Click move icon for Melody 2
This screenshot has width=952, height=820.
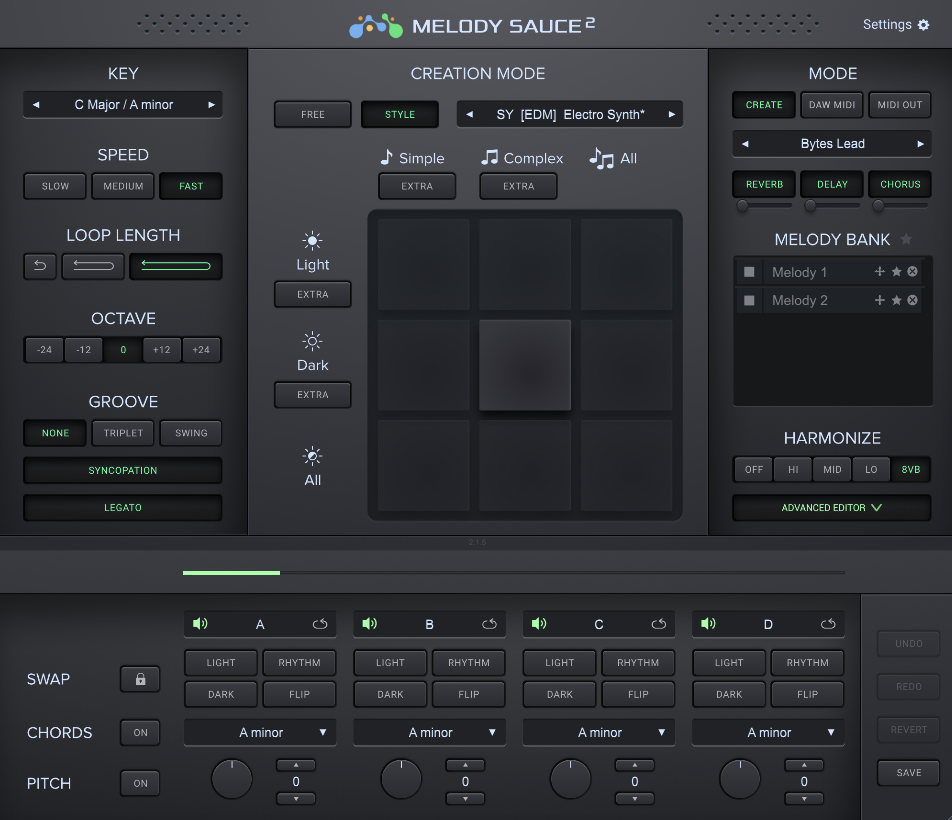tap(880, 300)
